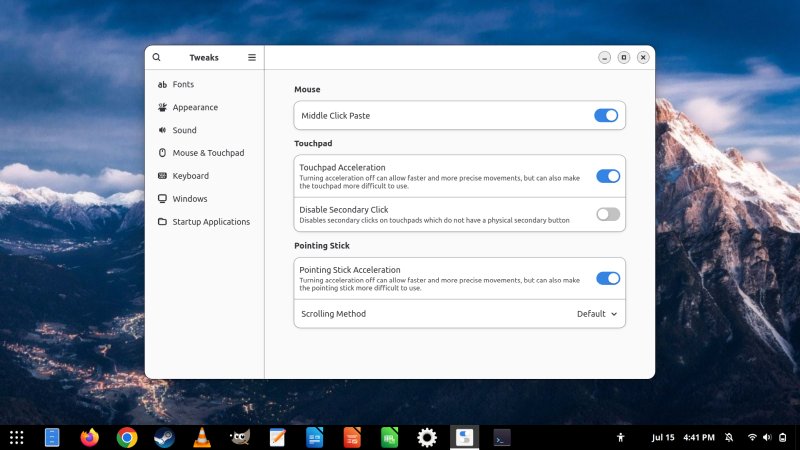Click the search icon in Tweaks header
Image resolution: width=800 pixels, height=450 pixels.
[x=157, y=58]
